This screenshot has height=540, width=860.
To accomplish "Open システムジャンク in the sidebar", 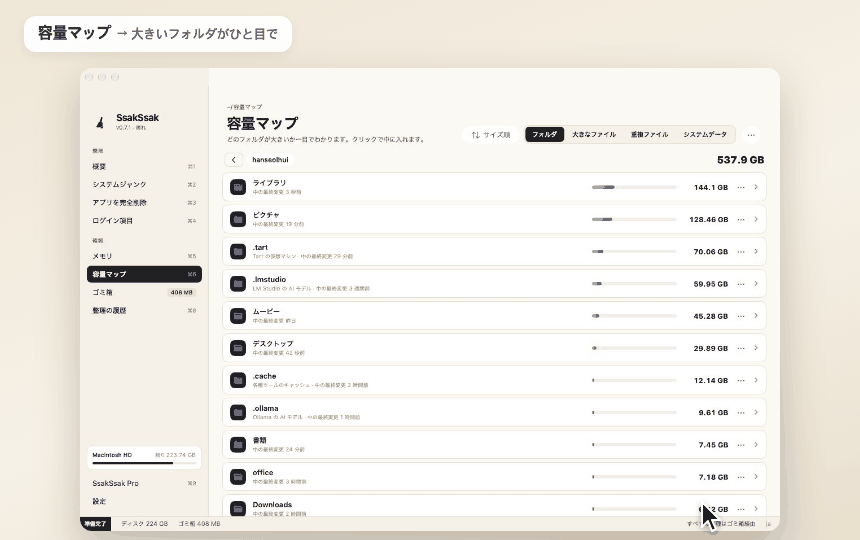I will tap(144, 185).
